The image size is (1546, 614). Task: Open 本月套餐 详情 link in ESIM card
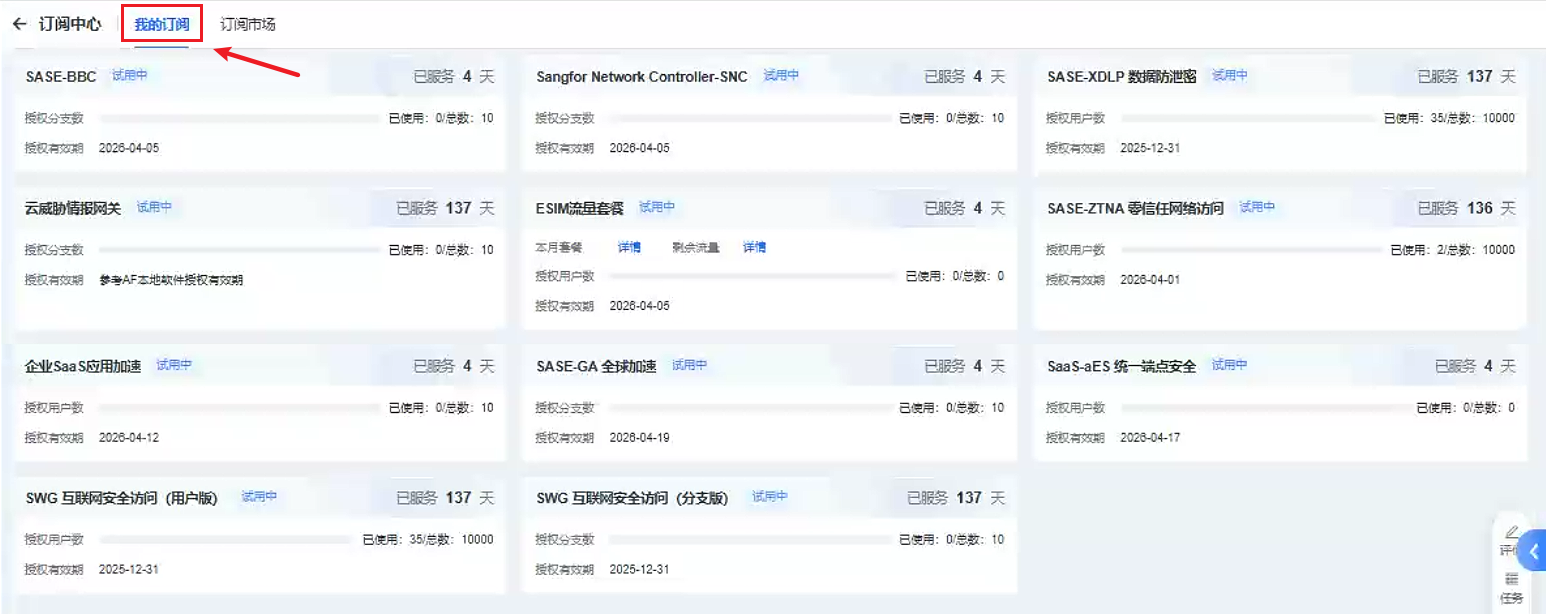tap(629, 247)
